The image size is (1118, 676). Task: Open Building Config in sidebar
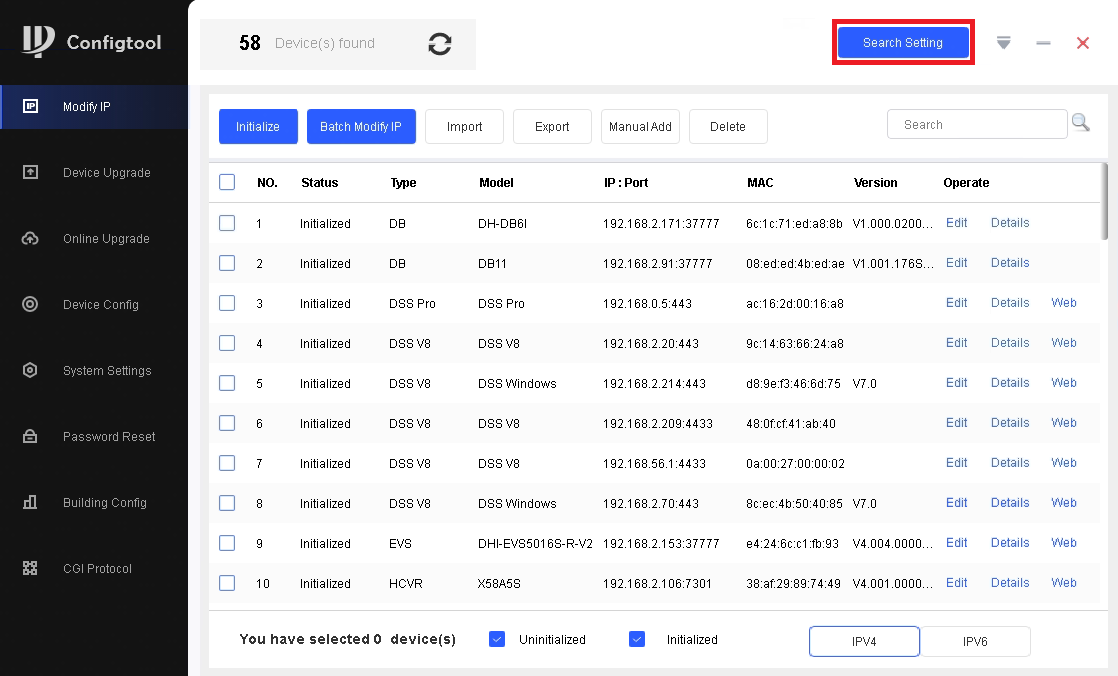104,503
